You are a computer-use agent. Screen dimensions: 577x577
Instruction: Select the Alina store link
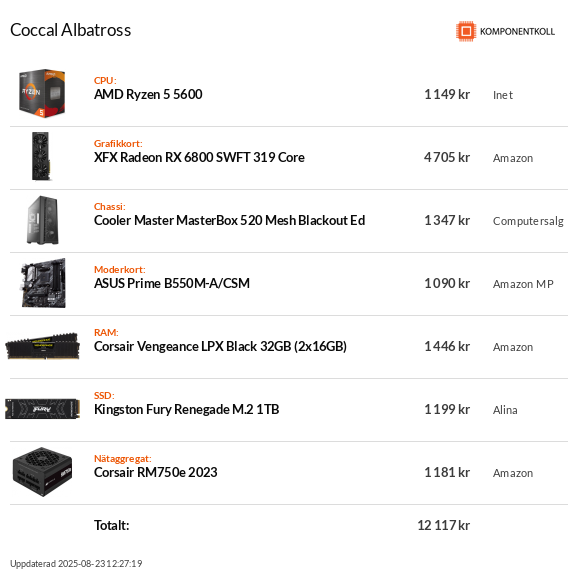point(505,410)
